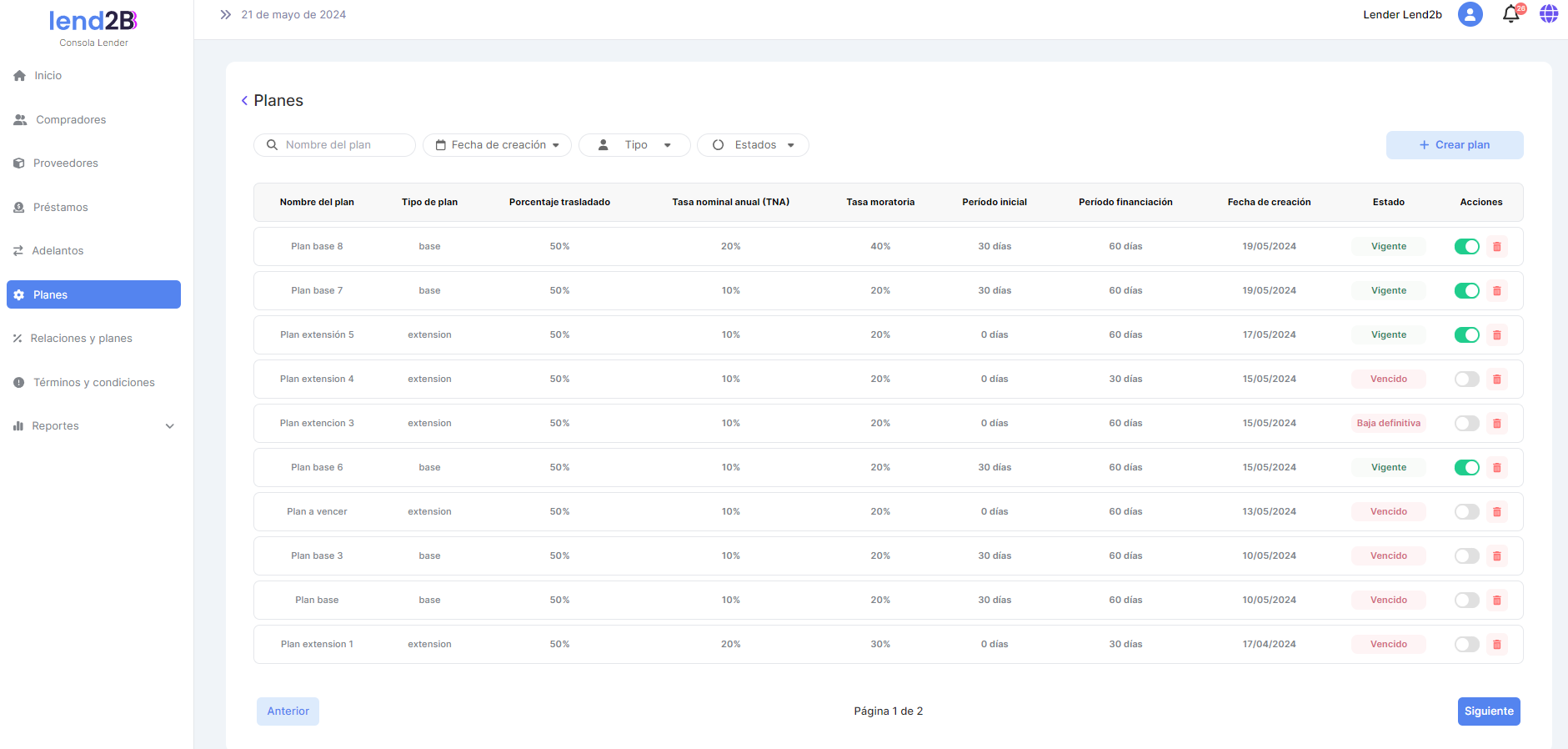
Task: Remove Plan extension 1 via trash icon
Action: 1496,645
